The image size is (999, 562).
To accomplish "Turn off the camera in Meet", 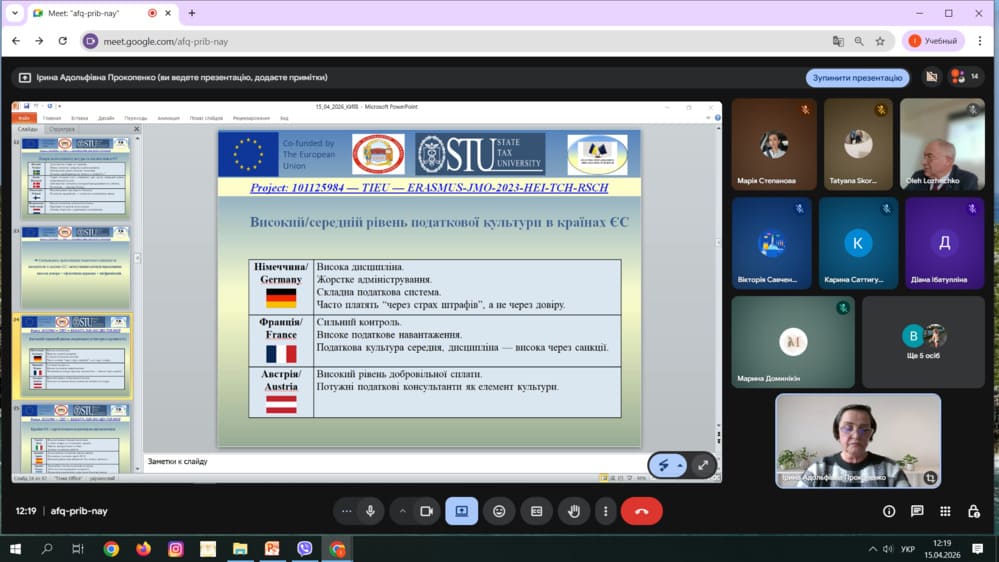I will point(426,511).
